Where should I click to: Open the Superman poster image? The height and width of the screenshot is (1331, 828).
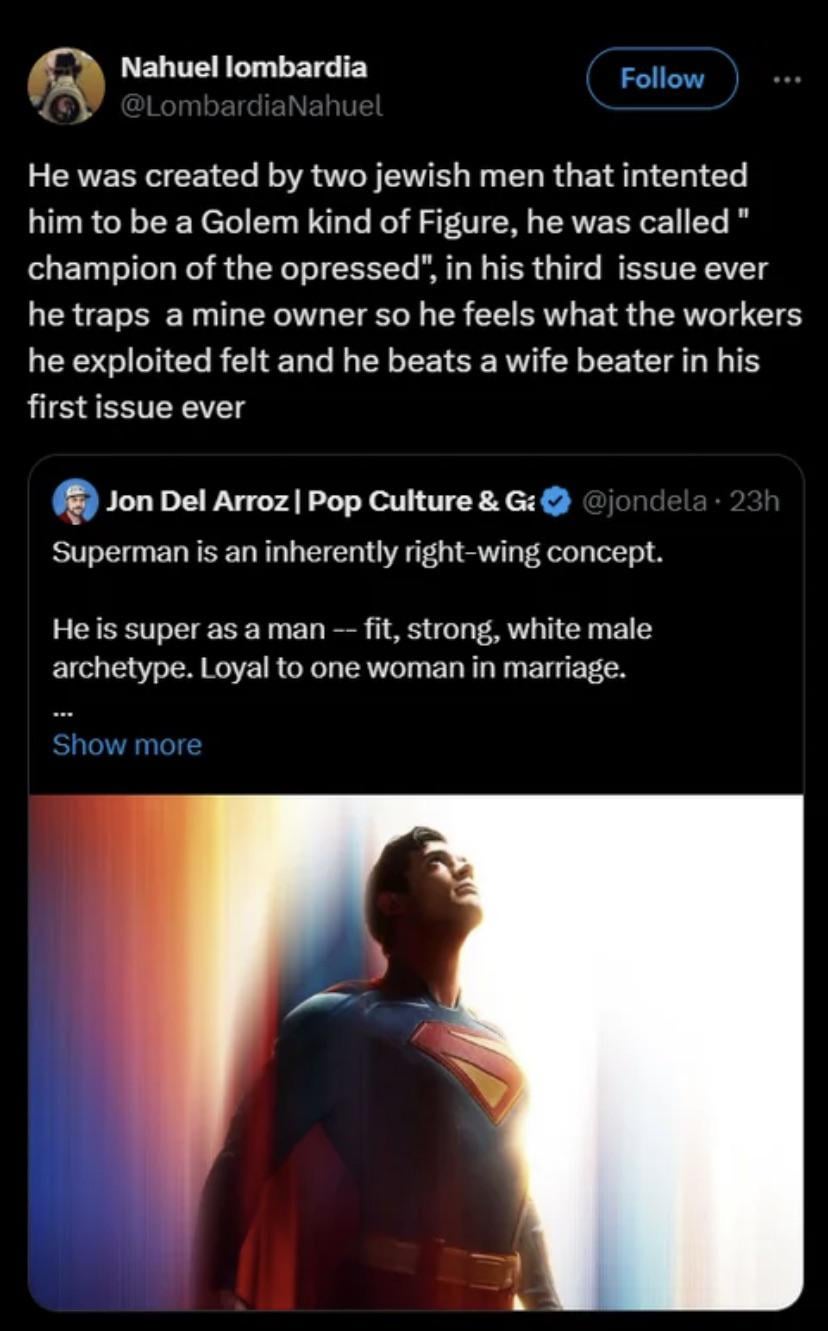pyautogui.click(x=416, y=1050)
